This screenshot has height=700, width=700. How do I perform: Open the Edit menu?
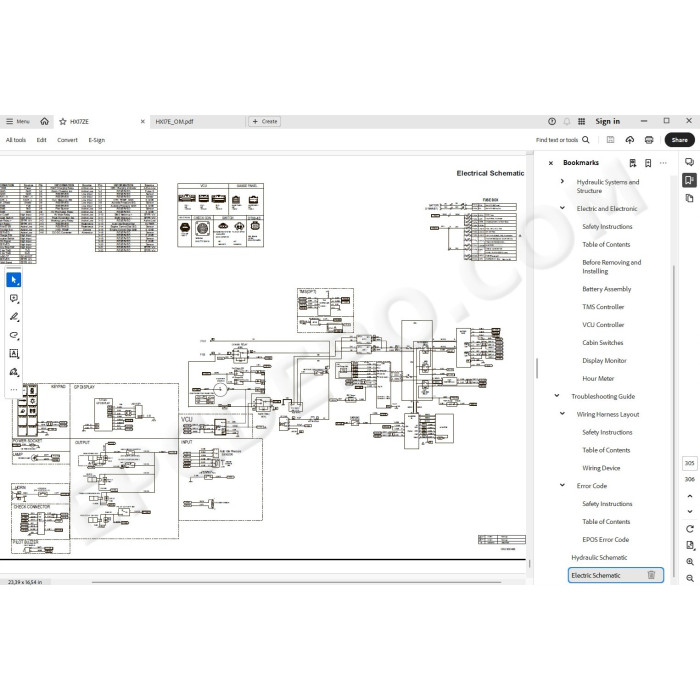click(42, 140)
